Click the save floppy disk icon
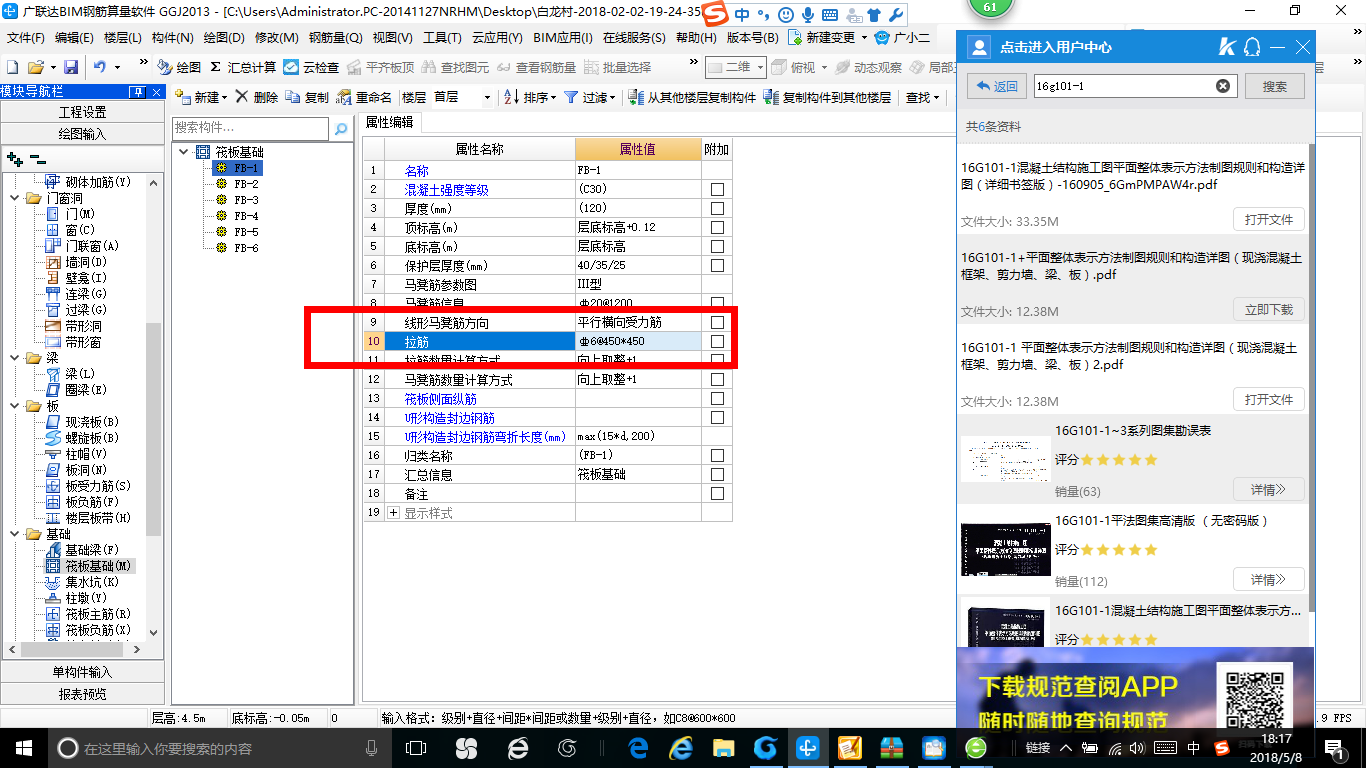The height and width of the screenshot is (768, 1366). [x=71, y=67]
